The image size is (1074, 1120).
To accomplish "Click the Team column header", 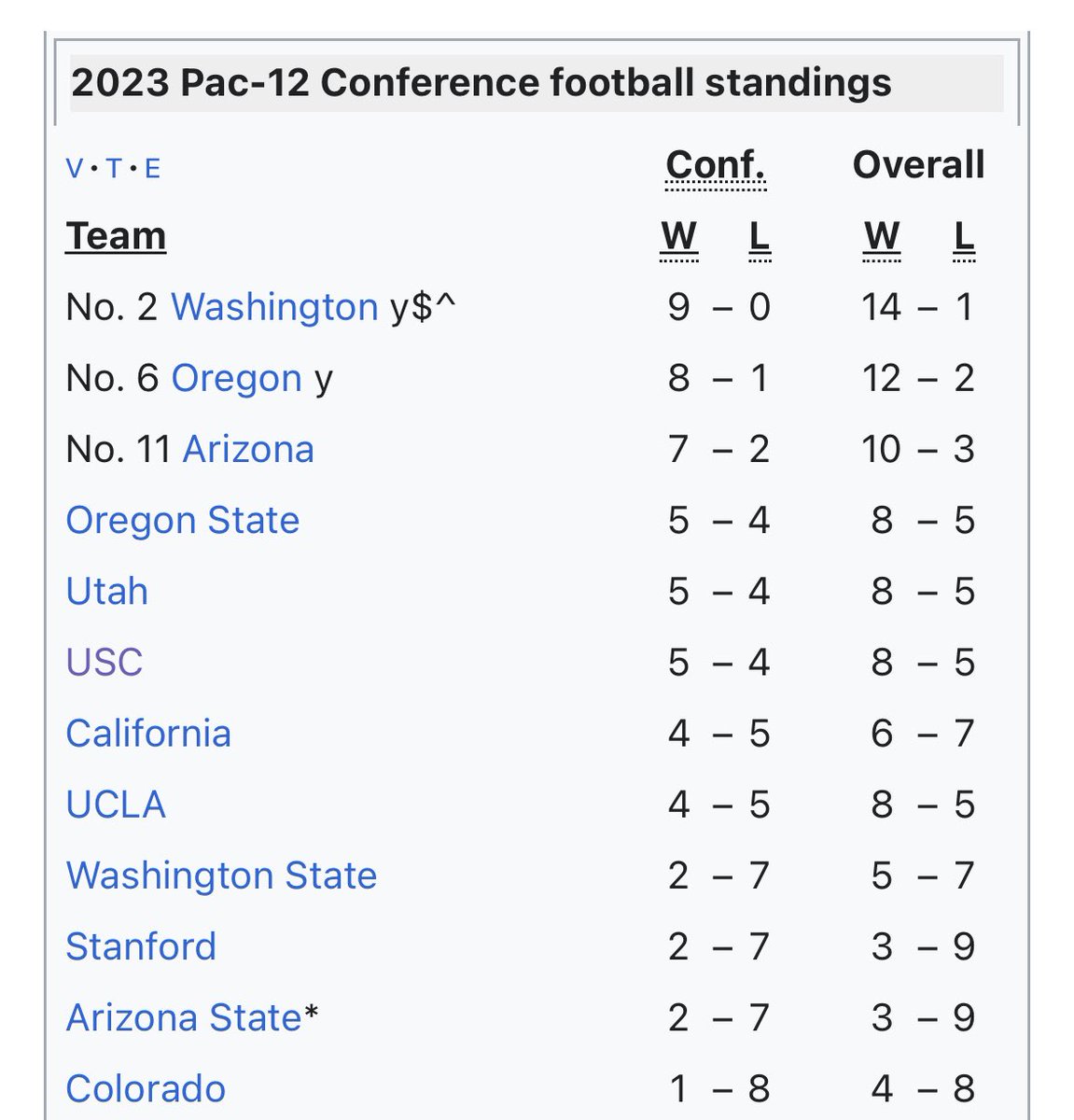I will click(116, 236).
